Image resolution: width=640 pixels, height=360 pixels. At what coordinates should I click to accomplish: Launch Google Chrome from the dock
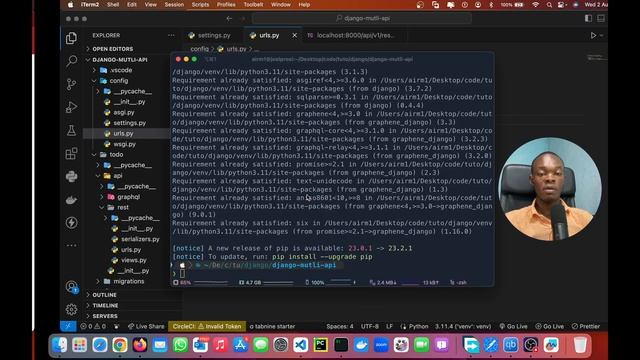120,345
